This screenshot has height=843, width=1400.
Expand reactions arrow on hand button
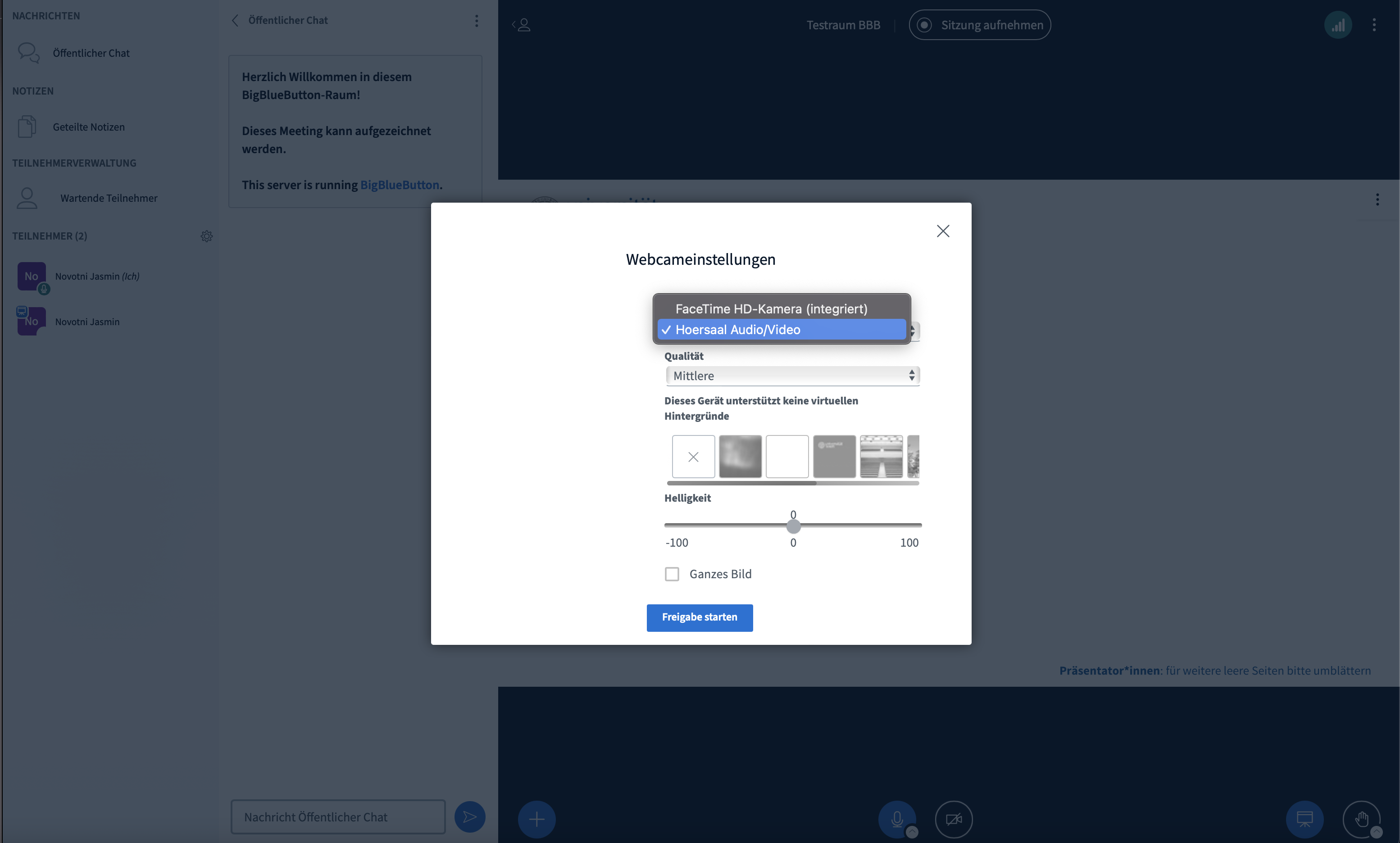(1376, 832)
